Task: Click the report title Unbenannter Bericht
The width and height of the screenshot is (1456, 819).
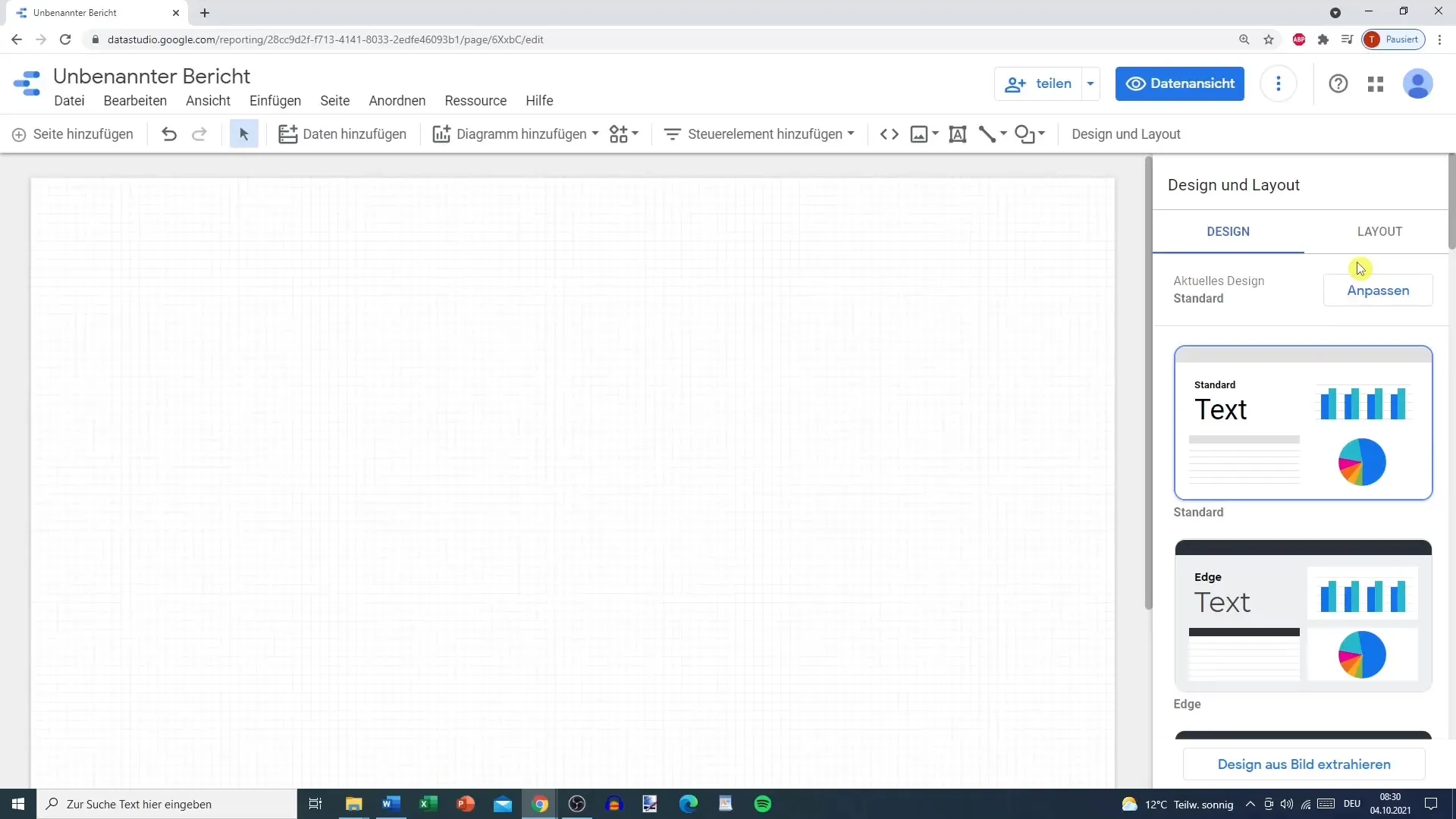Action: click(x=152, y=76)
